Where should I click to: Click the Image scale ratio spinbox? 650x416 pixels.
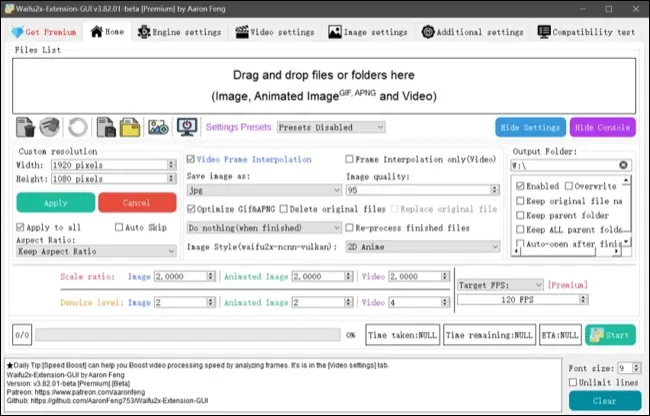pyautogui.click(x=184, y=276)
